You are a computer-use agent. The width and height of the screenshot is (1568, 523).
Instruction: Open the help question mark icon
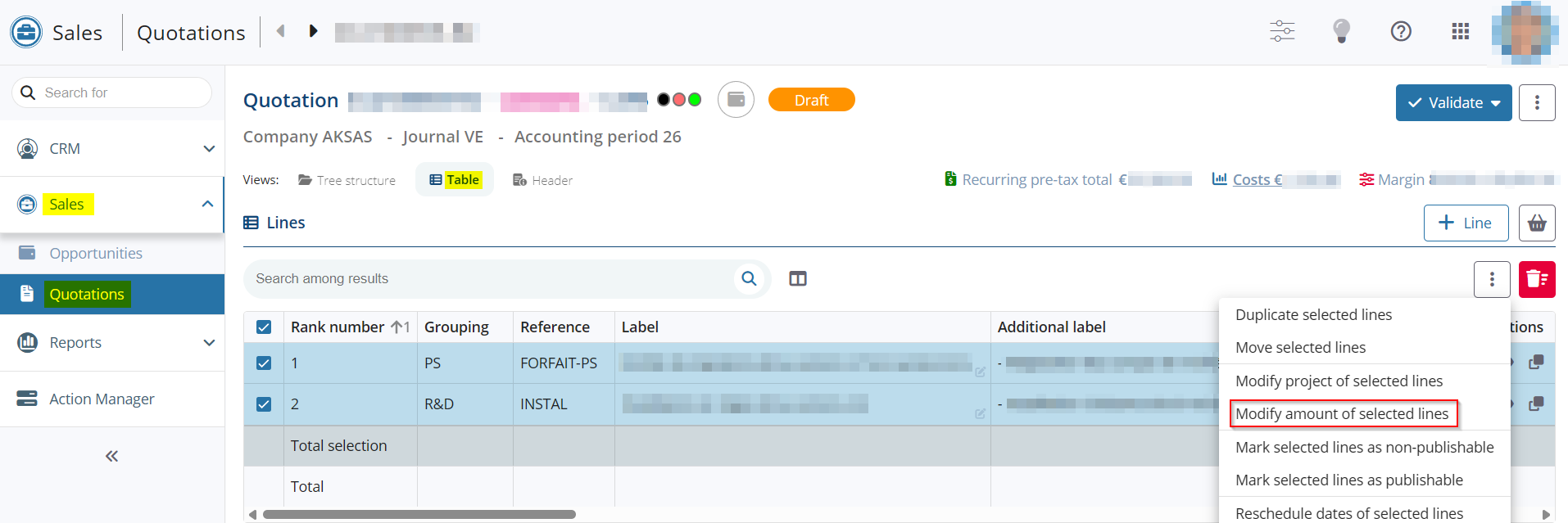pos(1401,32)
